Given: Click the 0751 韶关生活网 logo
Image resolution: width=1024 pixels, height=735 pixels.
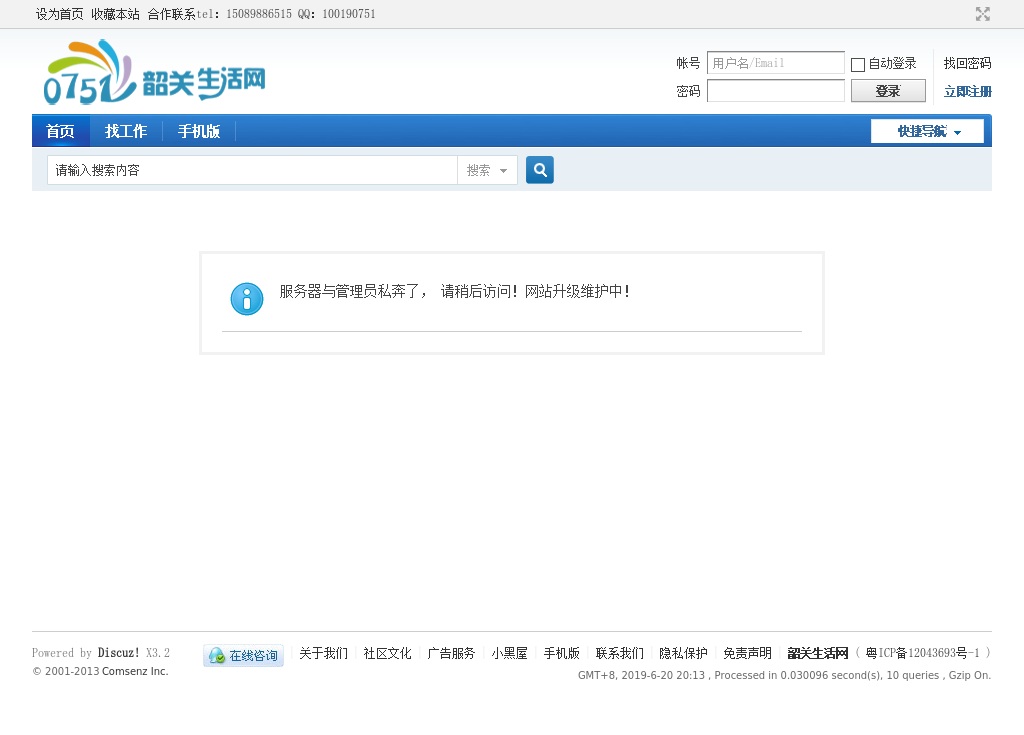Looking at the screenshot, I should tap(155, 73).
